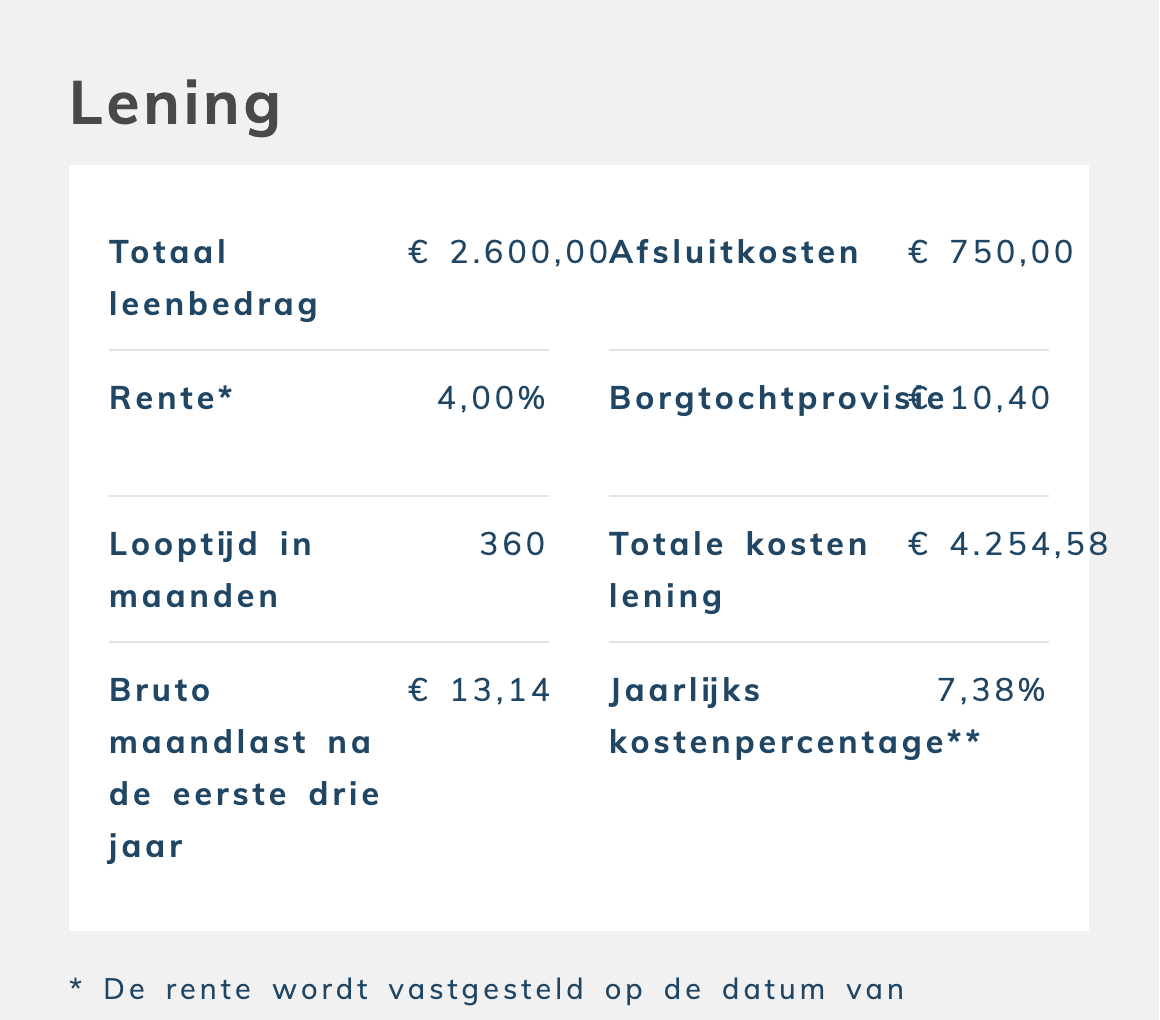1160x1020 pixels.
Task: Select the Totaal leenbedrag label
Action: coord(213,278)
